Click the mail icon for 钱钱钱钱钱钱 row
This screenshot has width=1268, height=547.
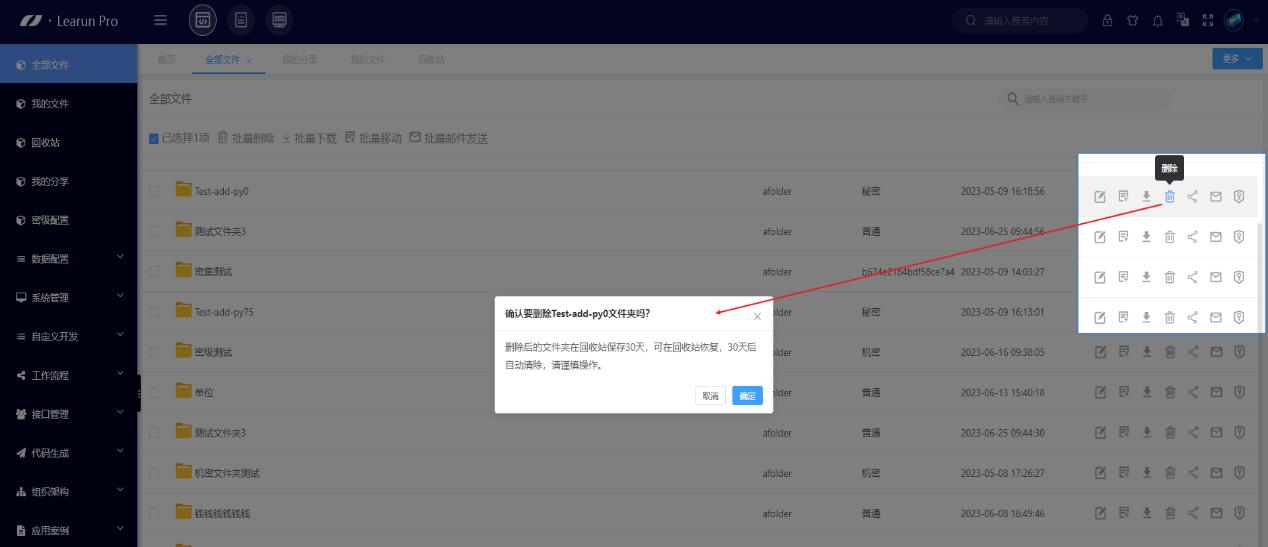(x=1216, y=513)
